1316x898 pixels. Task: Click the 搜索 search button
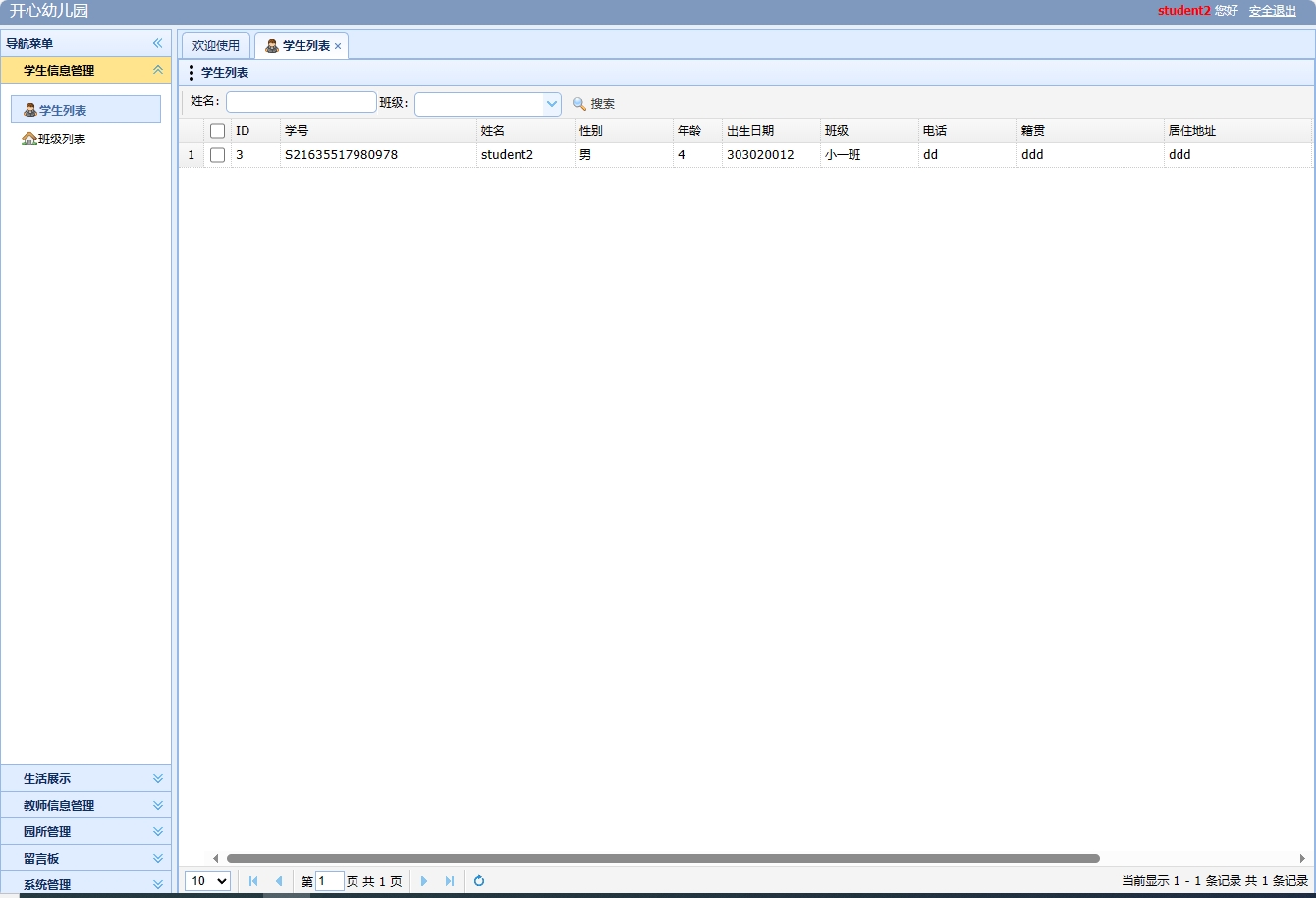(x=593, y=103)
